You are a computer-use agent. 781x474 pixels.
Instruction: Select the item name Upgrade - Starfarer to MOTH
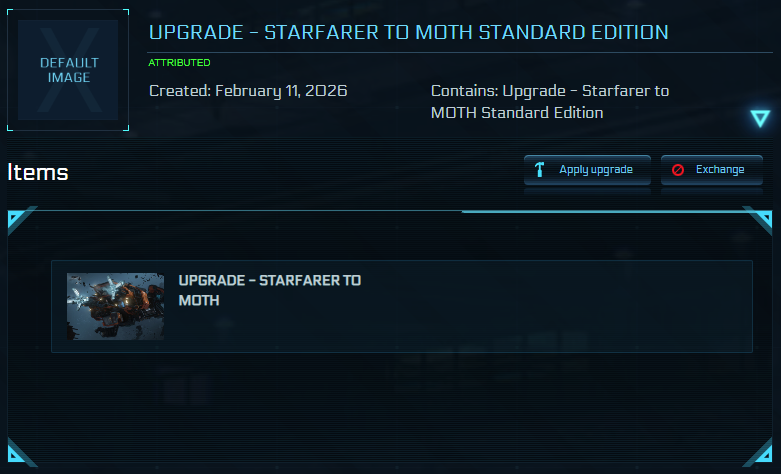(x=269, y=290)
